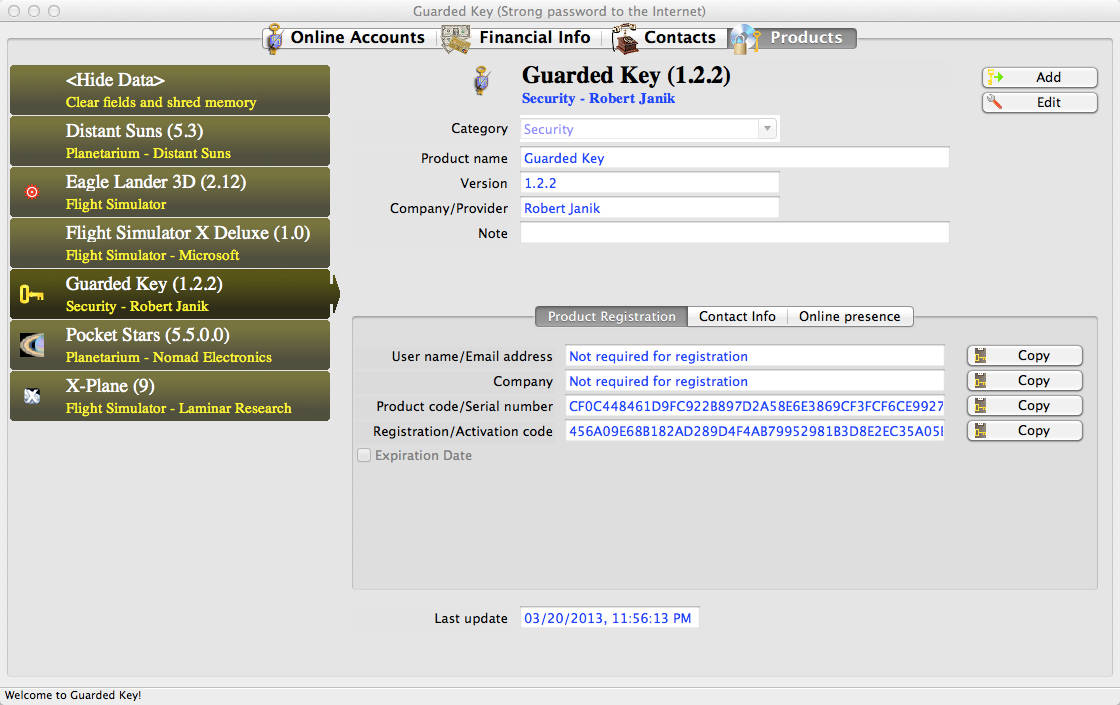Open the Online Accounts tab
Image resolution: width=1120 pixels, height=705 pixels.
(x=350, y=38)
